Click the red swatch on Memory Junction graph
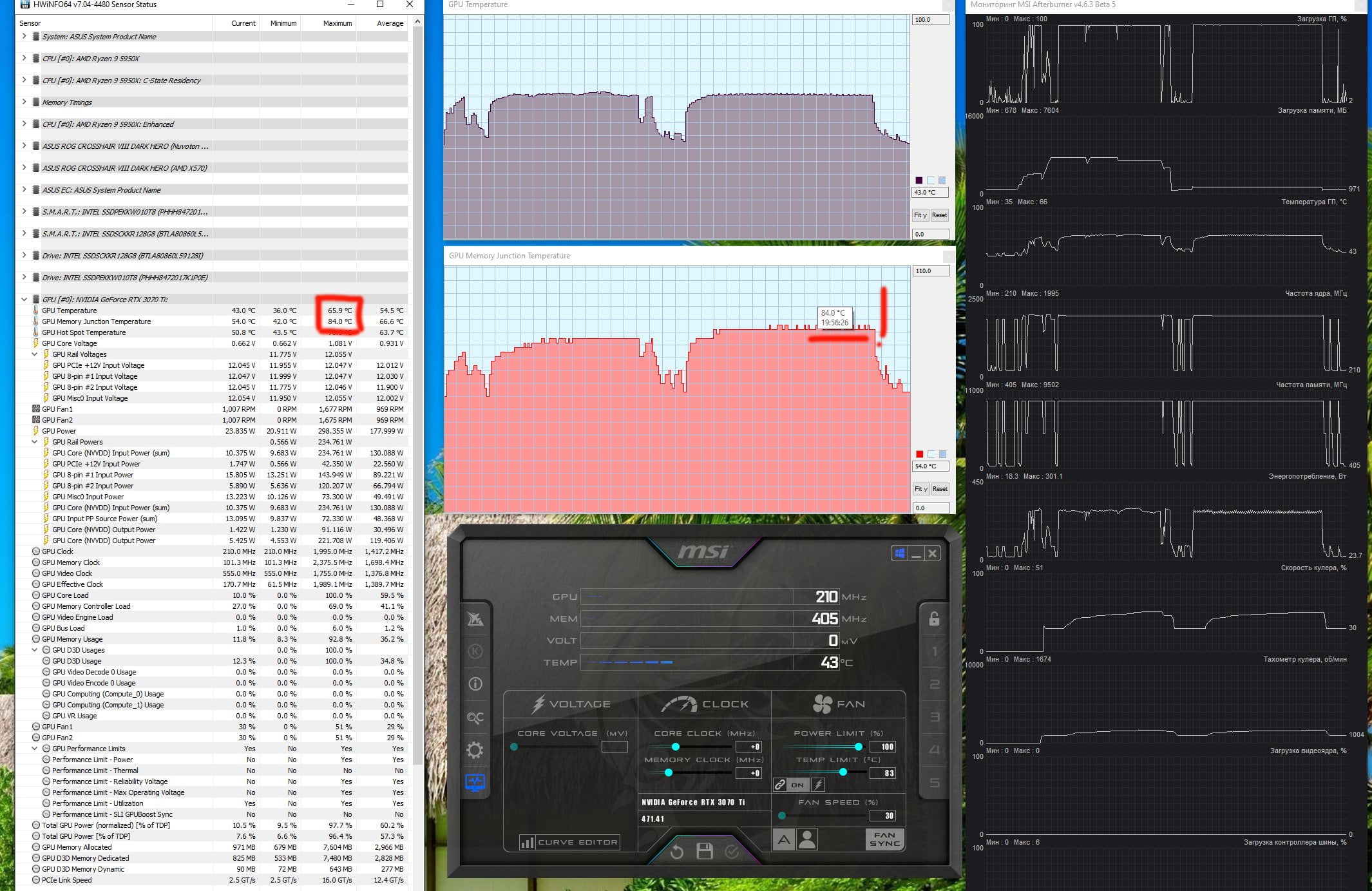Image resolution: width=1372 pixels, height=891 pixels. pos(920,454)
